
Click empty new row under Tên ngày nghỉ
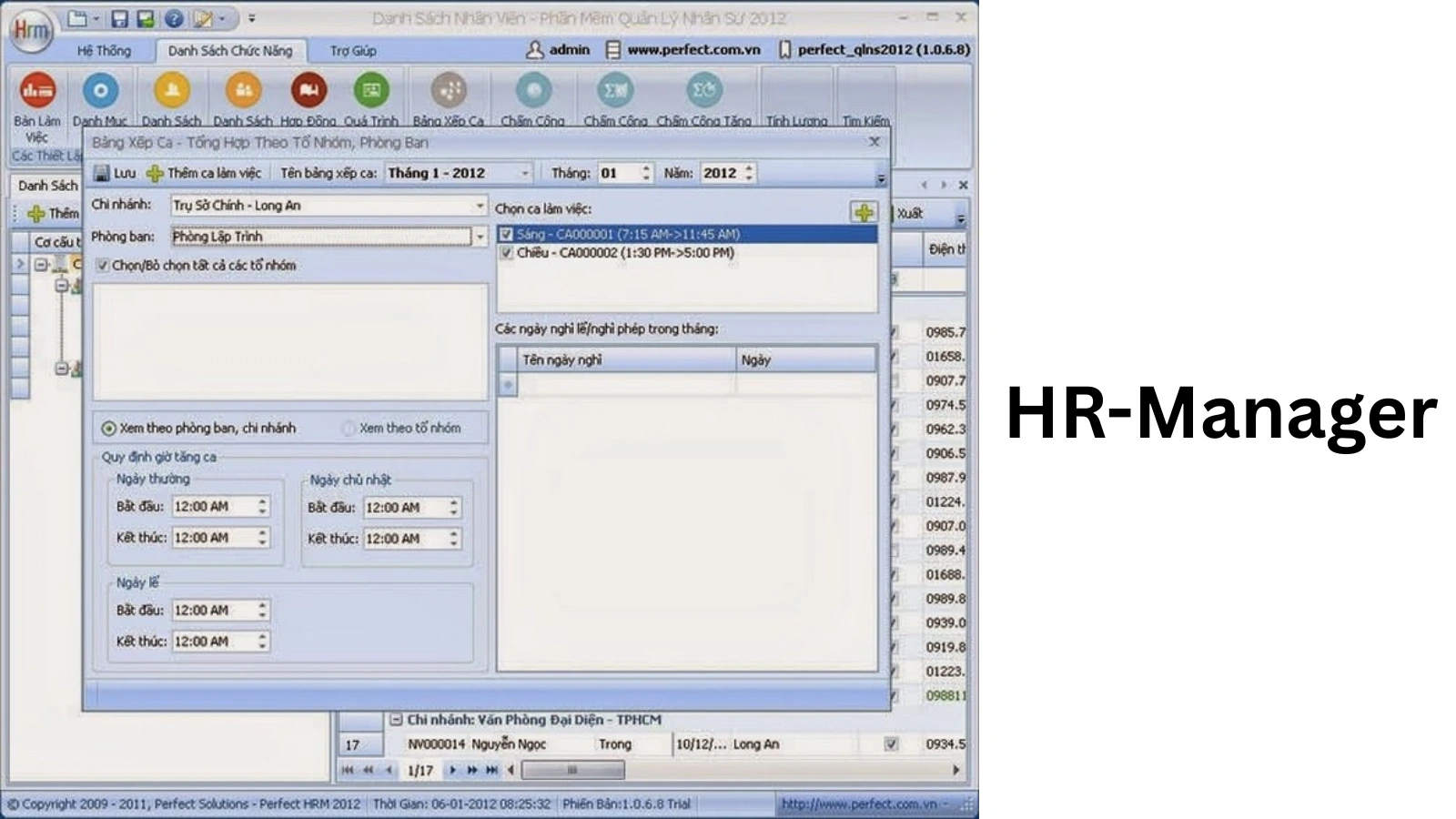626,385
